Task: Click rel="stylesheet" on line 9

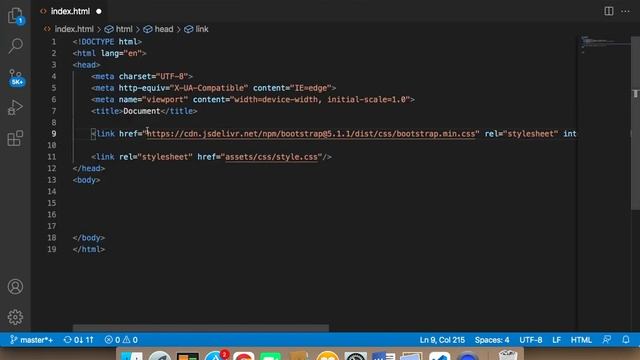Action: (521, 134)
